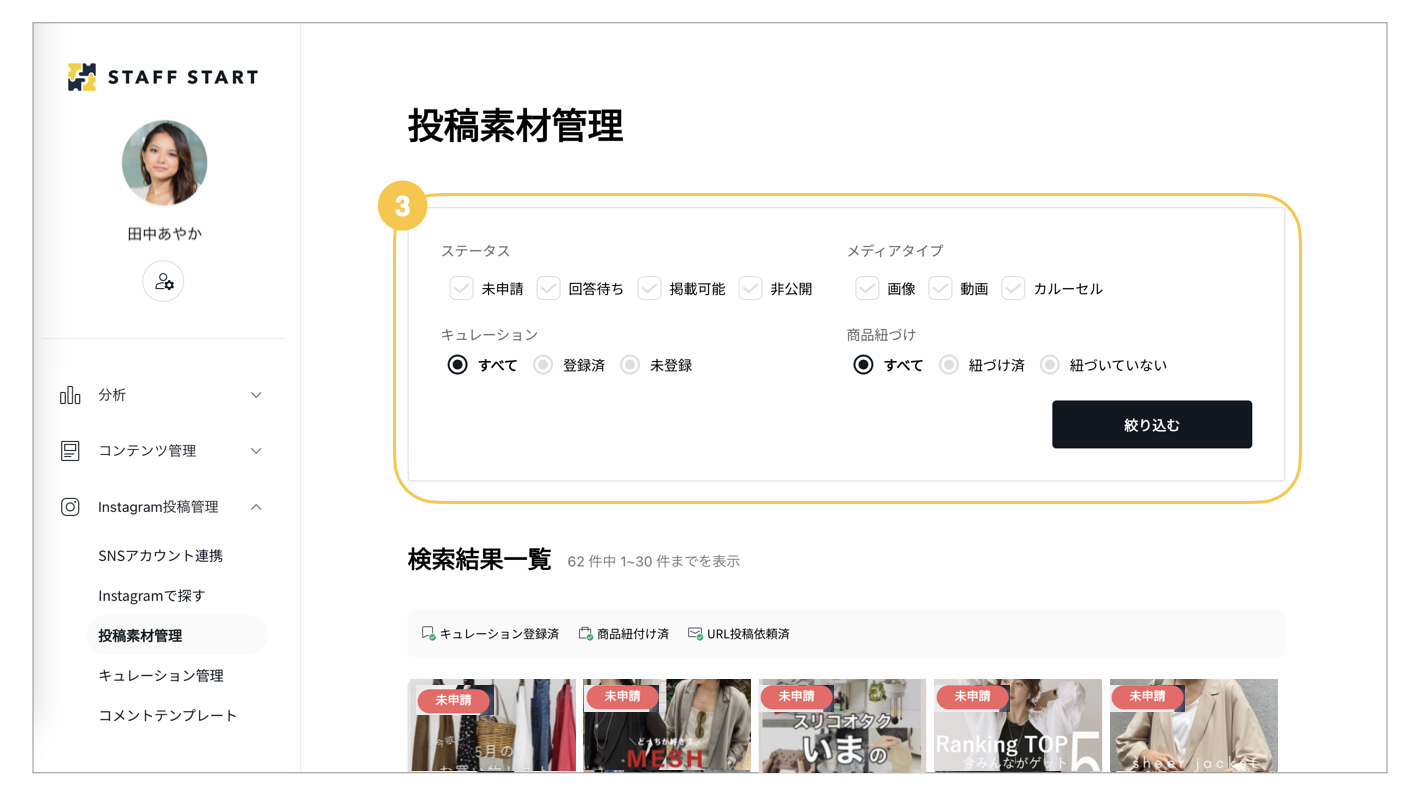Click the Instagram camera icon in sidebar
Viewport: 1420px width, 800px height.
coord(70,507)
